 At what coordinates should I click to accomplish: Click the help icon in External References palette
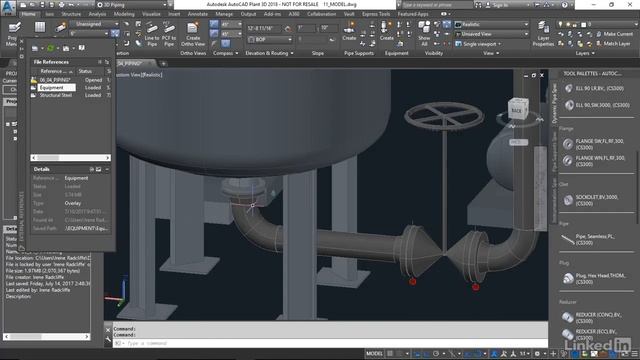click(82, 48)
